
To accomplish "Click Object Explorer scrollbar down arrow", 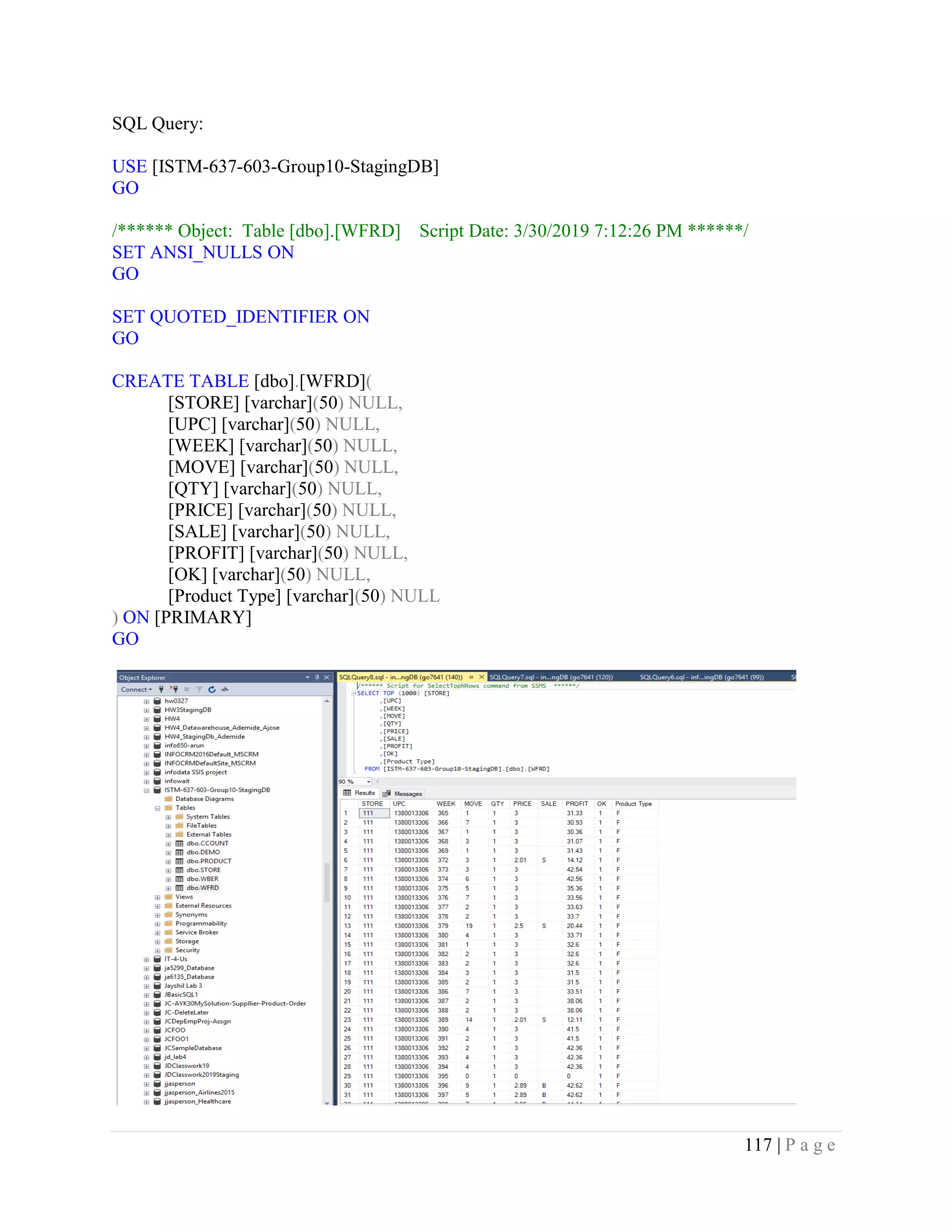I will point(326,1102).
